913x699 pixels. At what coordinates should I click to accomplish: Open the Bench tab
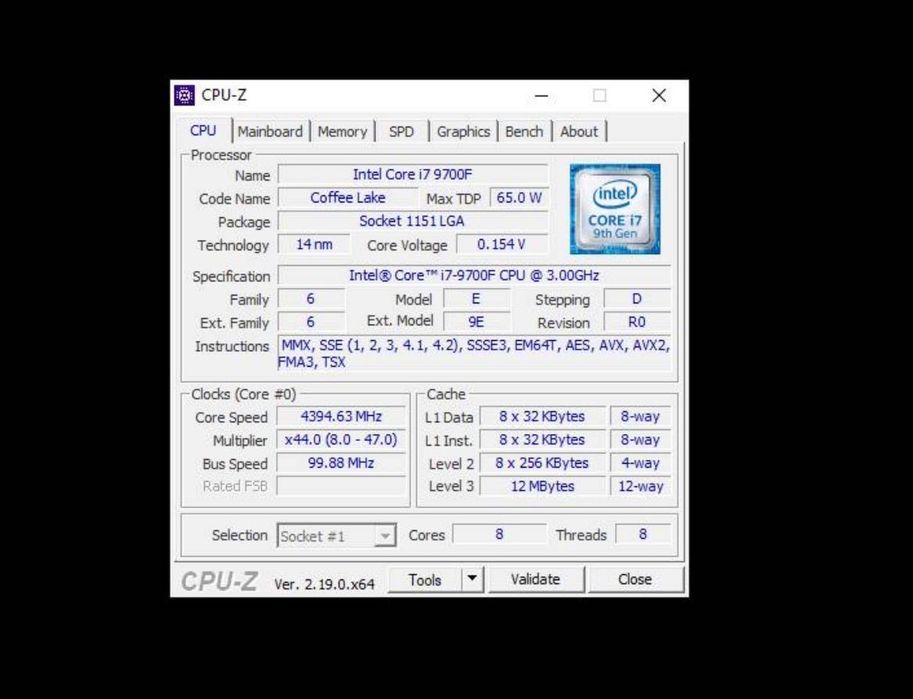(x=524, y=132)
